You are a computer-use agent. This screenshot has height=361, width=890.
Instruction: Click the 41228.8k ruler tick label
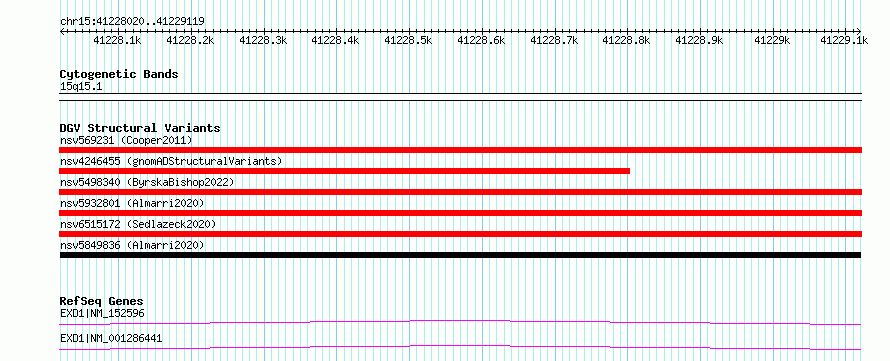tap(626, 40)
